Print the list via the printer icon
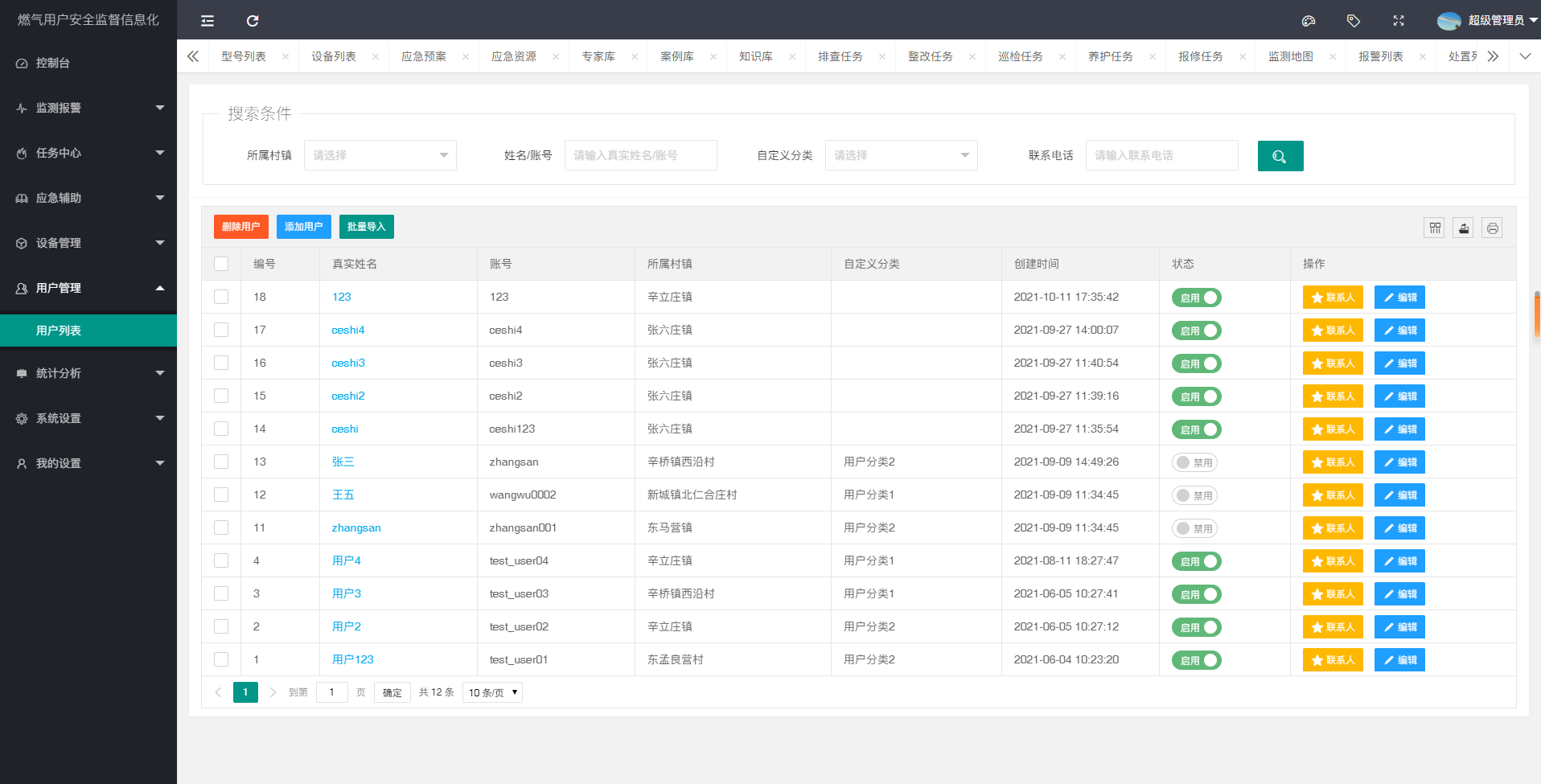The width and height of the screenshot is (1541, 784). click(1492, 228)
